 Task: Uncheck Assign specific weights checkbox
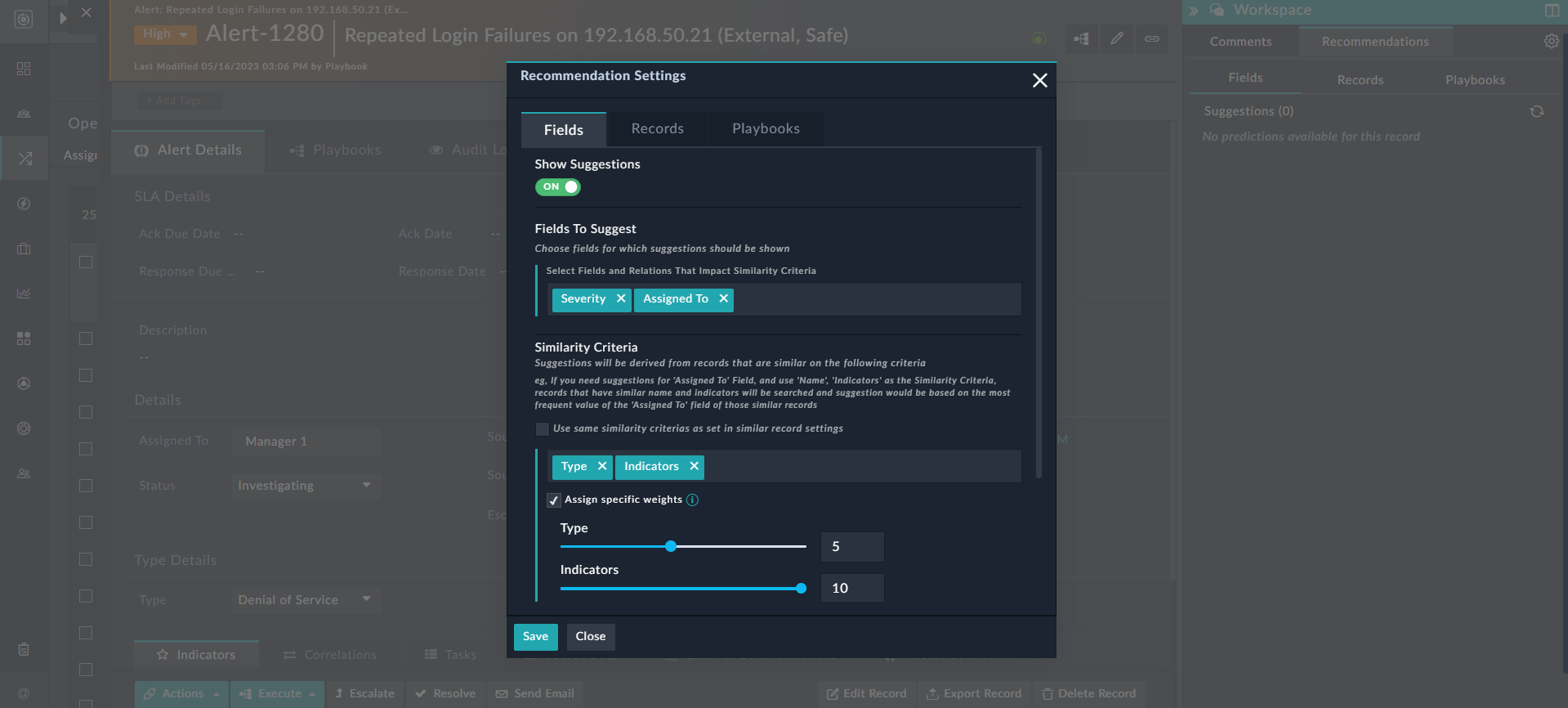[x=554, y=500]
